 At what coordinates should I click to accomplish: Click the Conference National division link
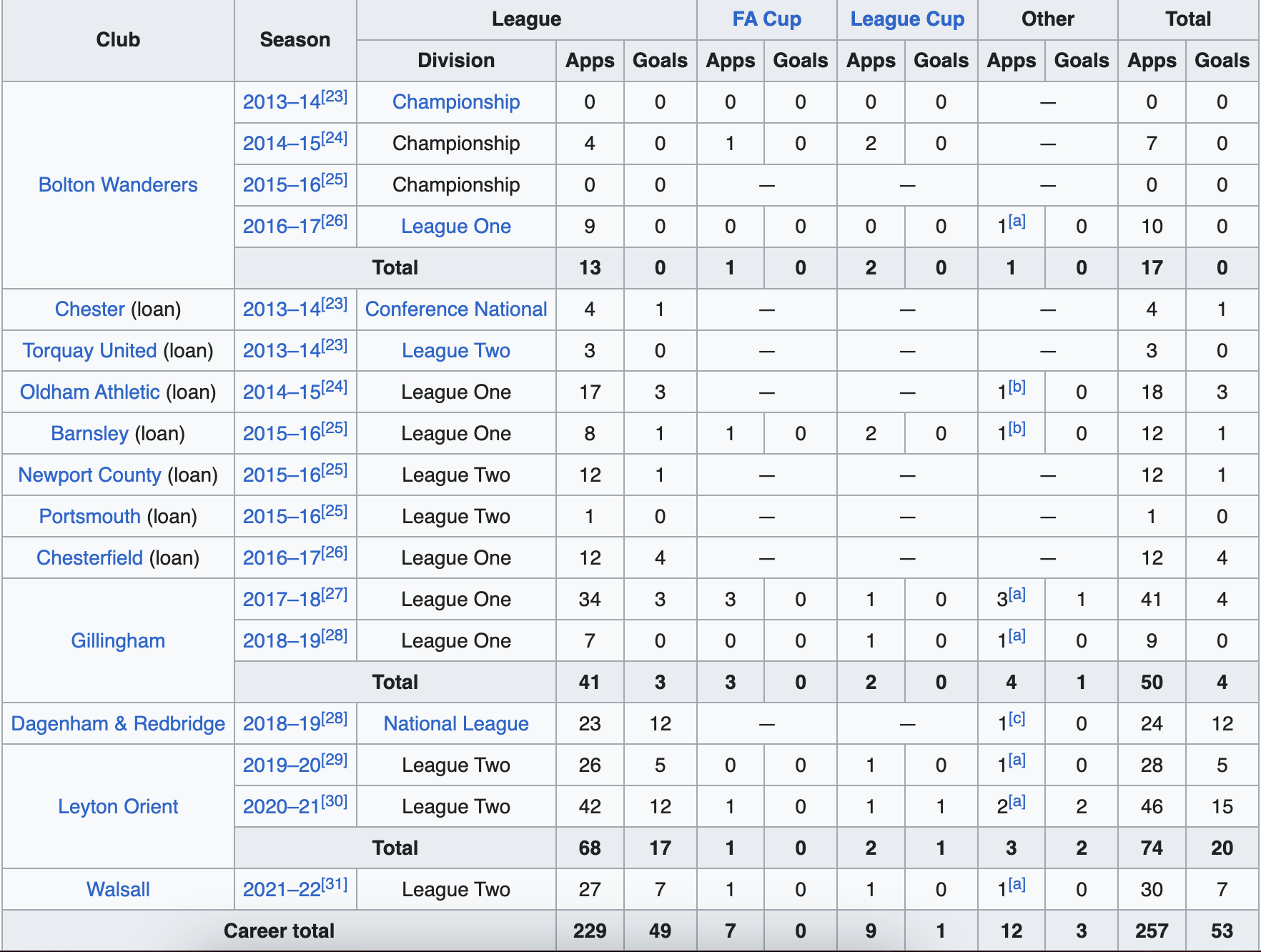tap(456, 309)
